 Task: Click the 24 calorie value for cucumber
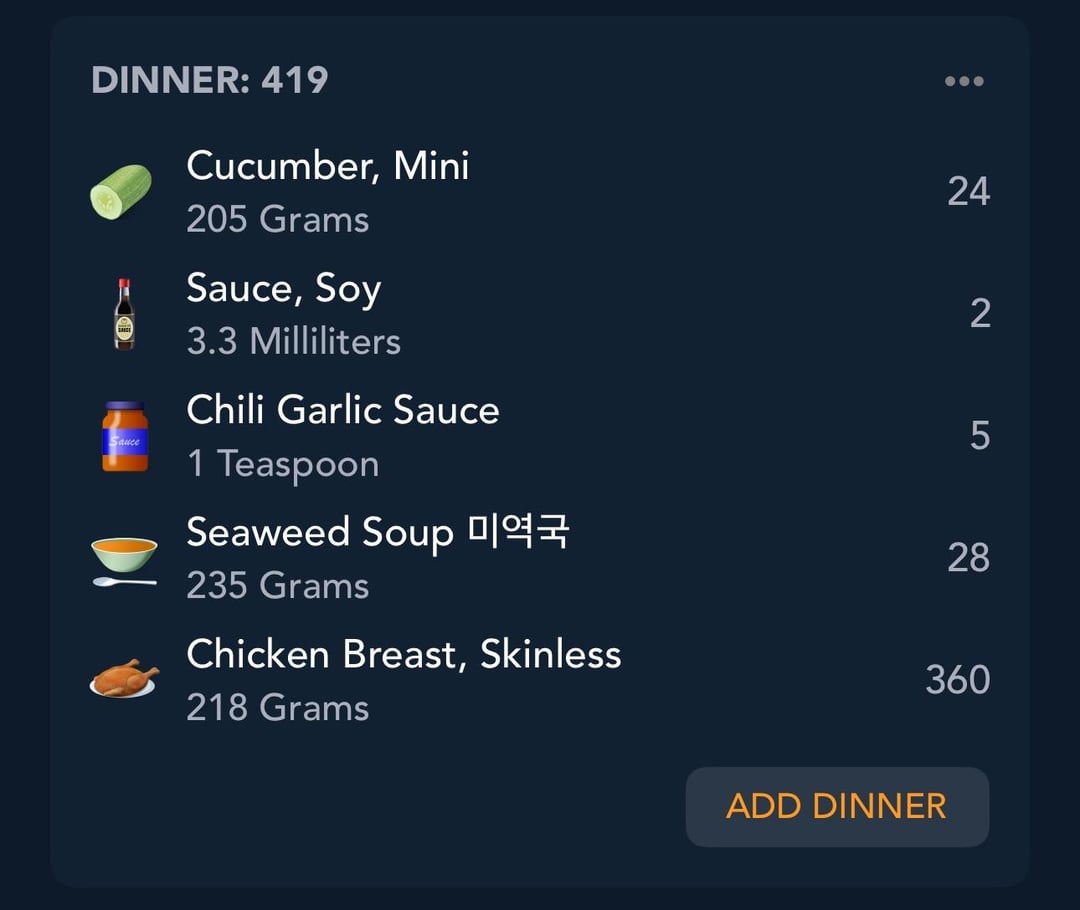coord(968,191)
